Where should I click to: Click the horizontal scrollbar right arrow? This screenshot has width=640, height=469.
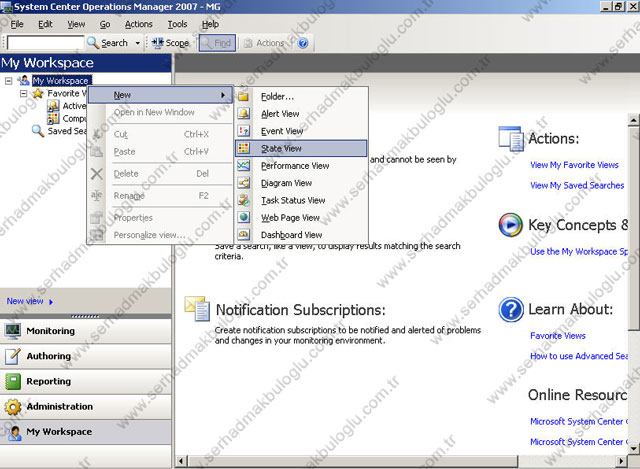[x=621, y=461]
